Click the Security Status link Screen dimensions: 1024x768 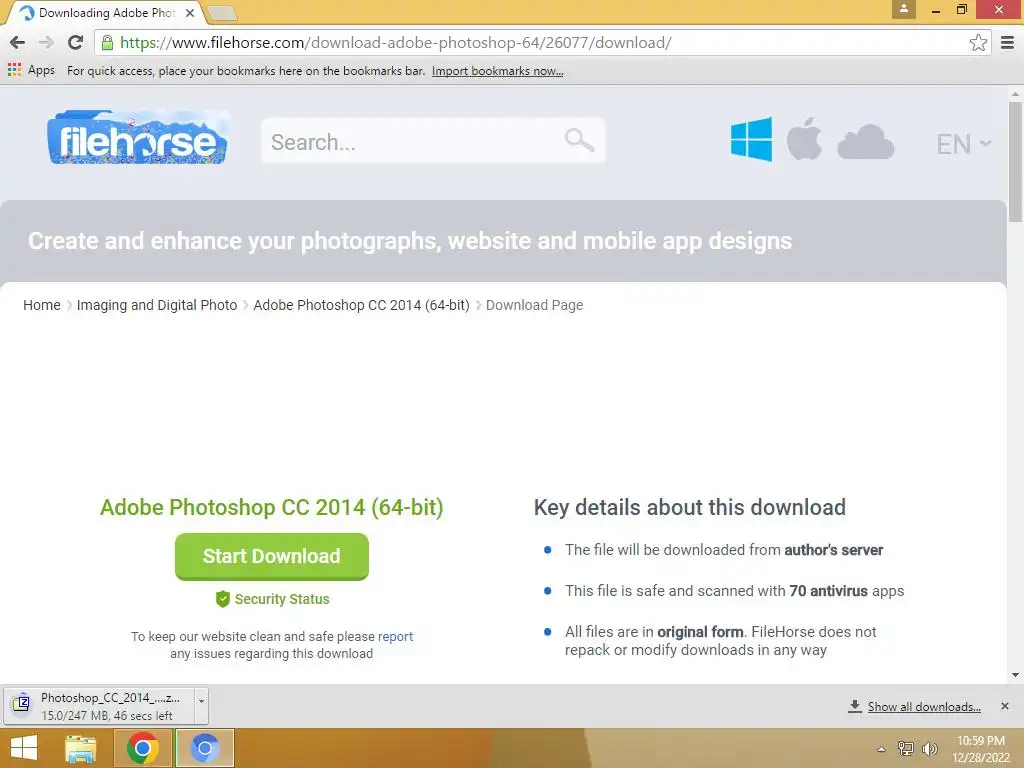coord(281,599)
